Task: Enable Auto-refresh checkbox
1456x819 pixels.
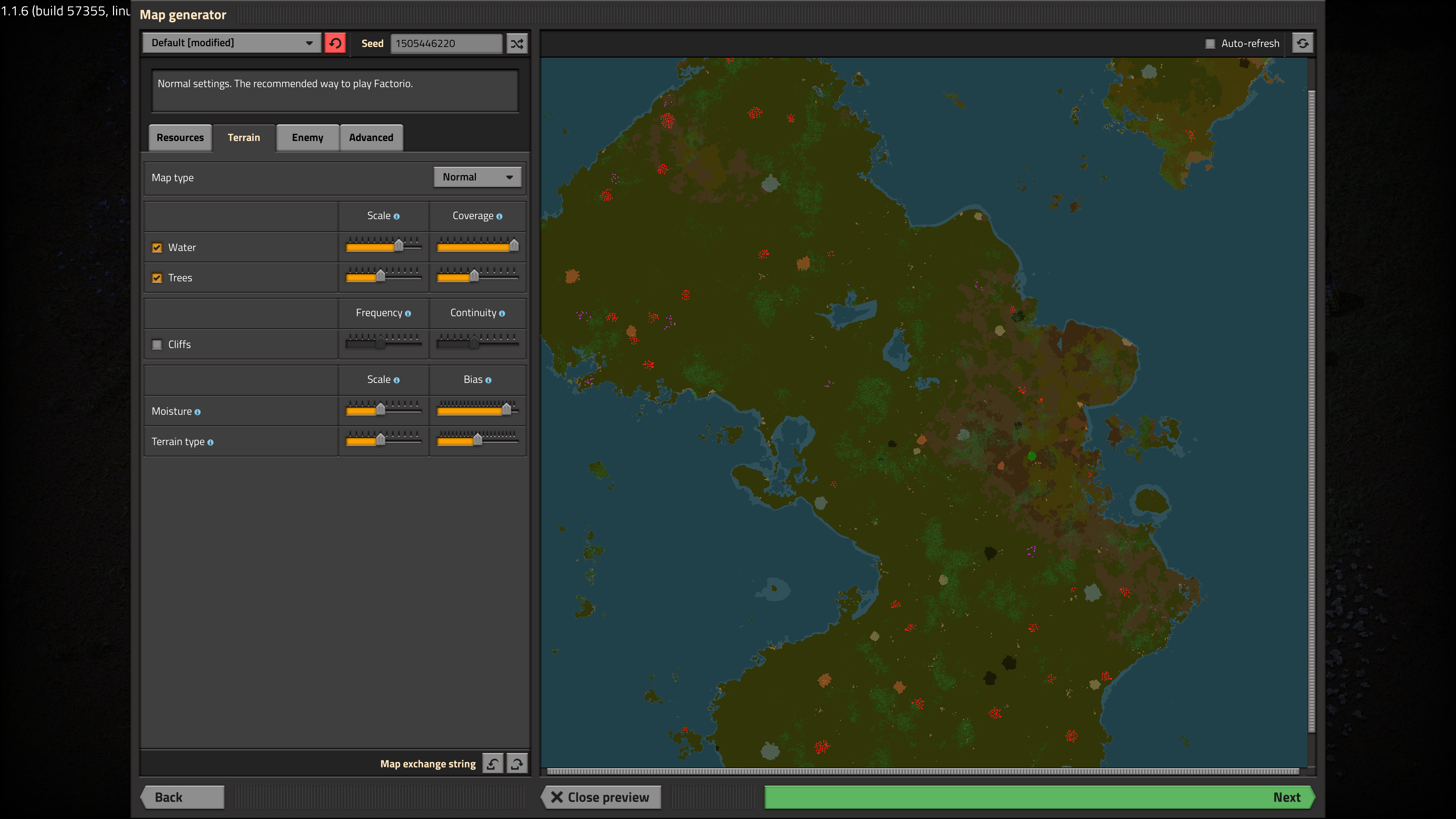Action: (x=1210, y=44)
